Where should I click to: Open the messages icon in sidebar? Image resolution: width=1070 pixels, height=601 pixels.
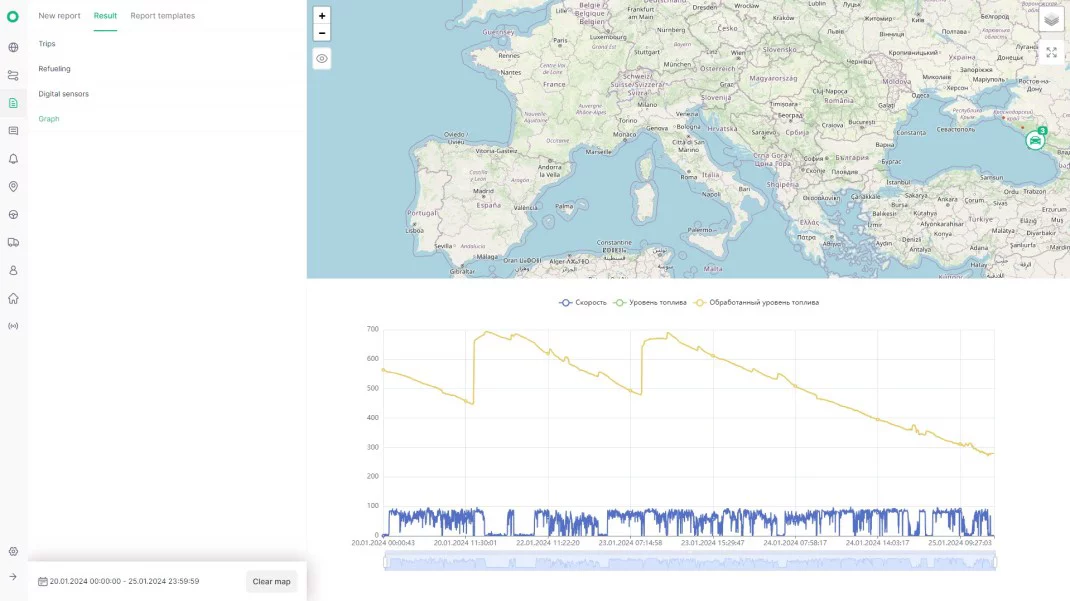(13, 131)
